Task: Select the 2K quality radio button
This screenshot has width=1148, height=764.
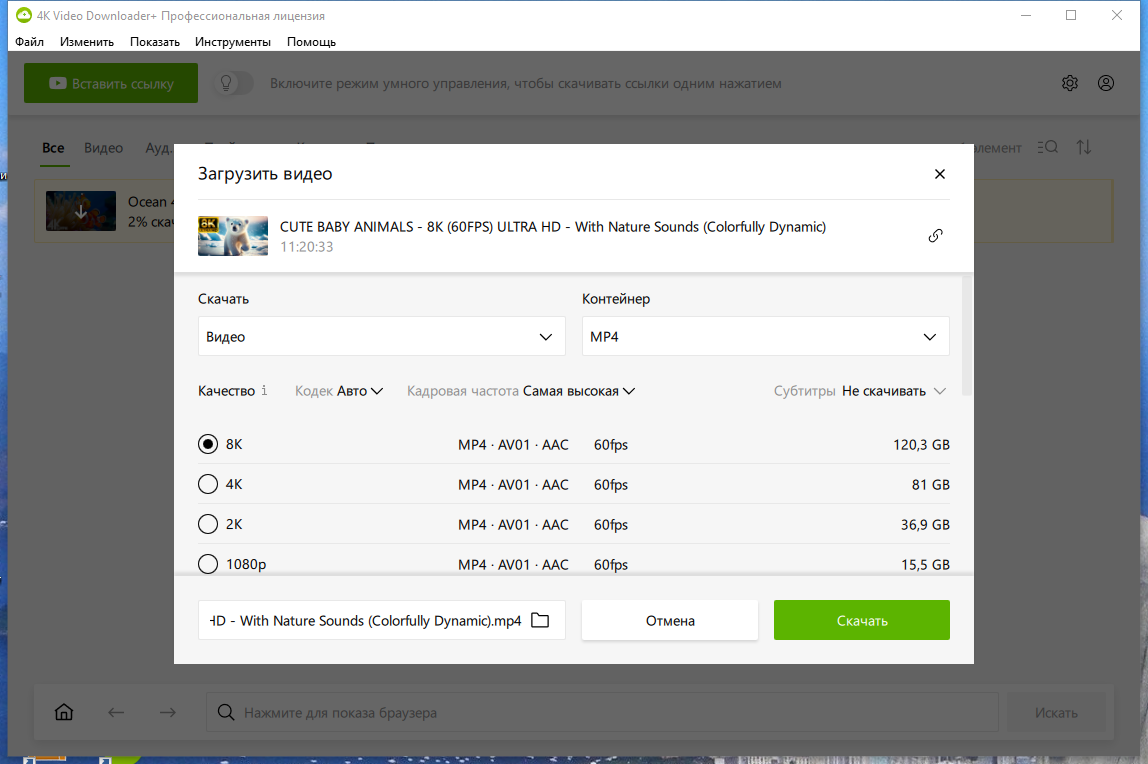Action: [x=208, y=524]
